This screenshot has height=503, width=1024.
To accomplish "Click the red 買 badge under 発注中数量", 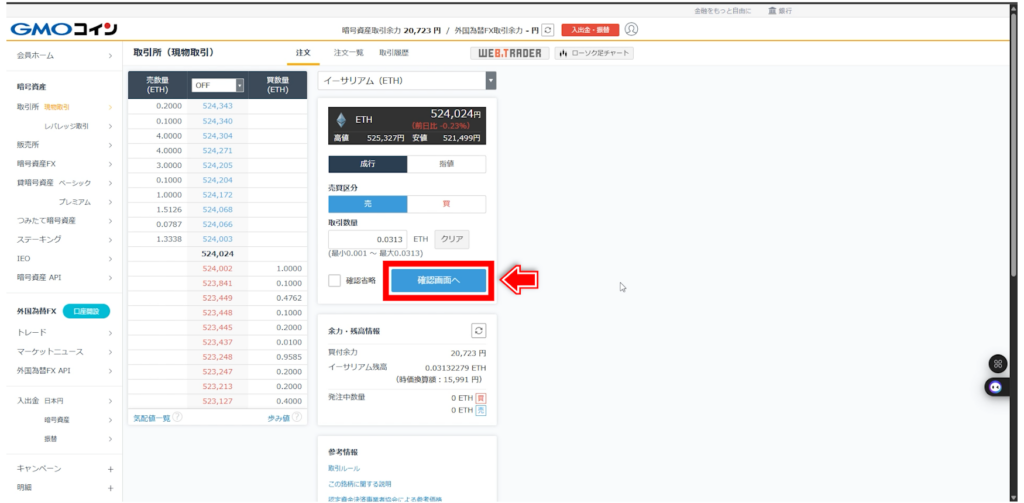I will [481, 397].
